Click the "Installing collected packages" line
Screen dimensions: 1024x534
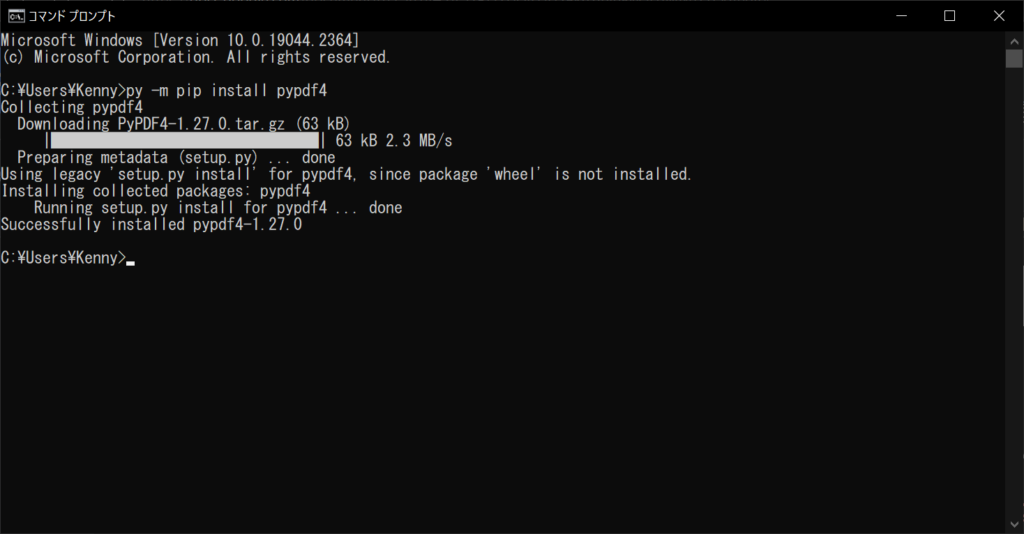point(155,191)
